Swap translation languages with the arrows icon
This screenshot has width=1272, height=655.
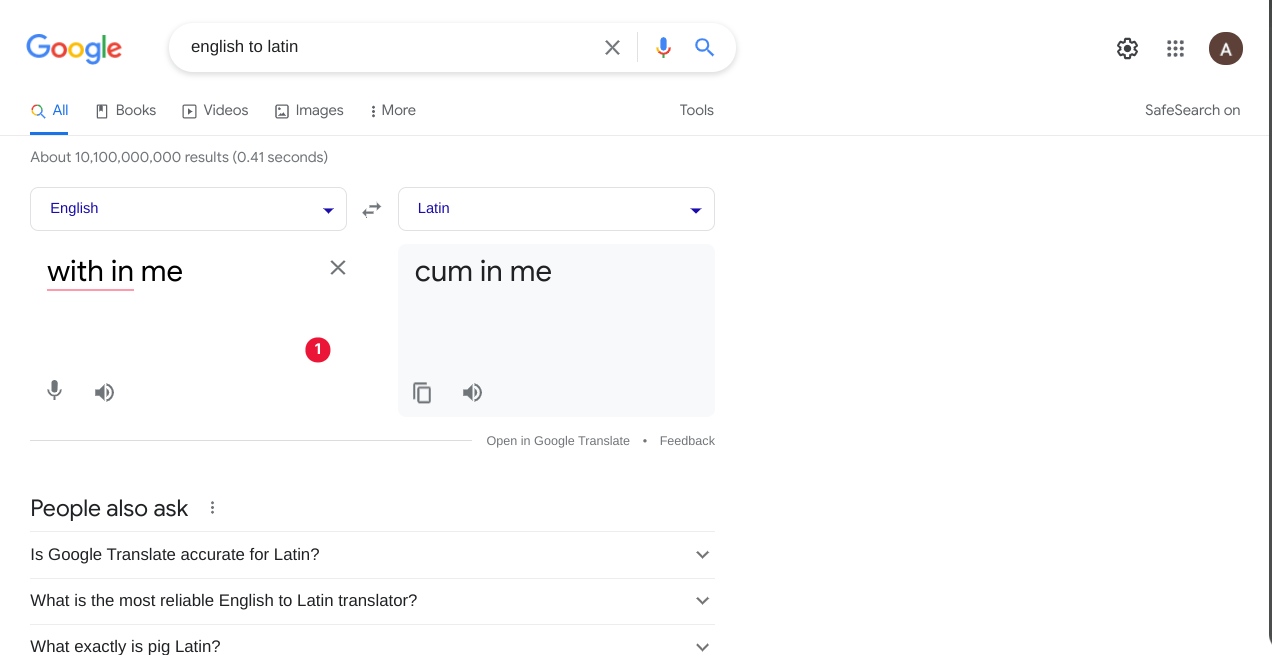pyautogui.click(x=371, y=209)
